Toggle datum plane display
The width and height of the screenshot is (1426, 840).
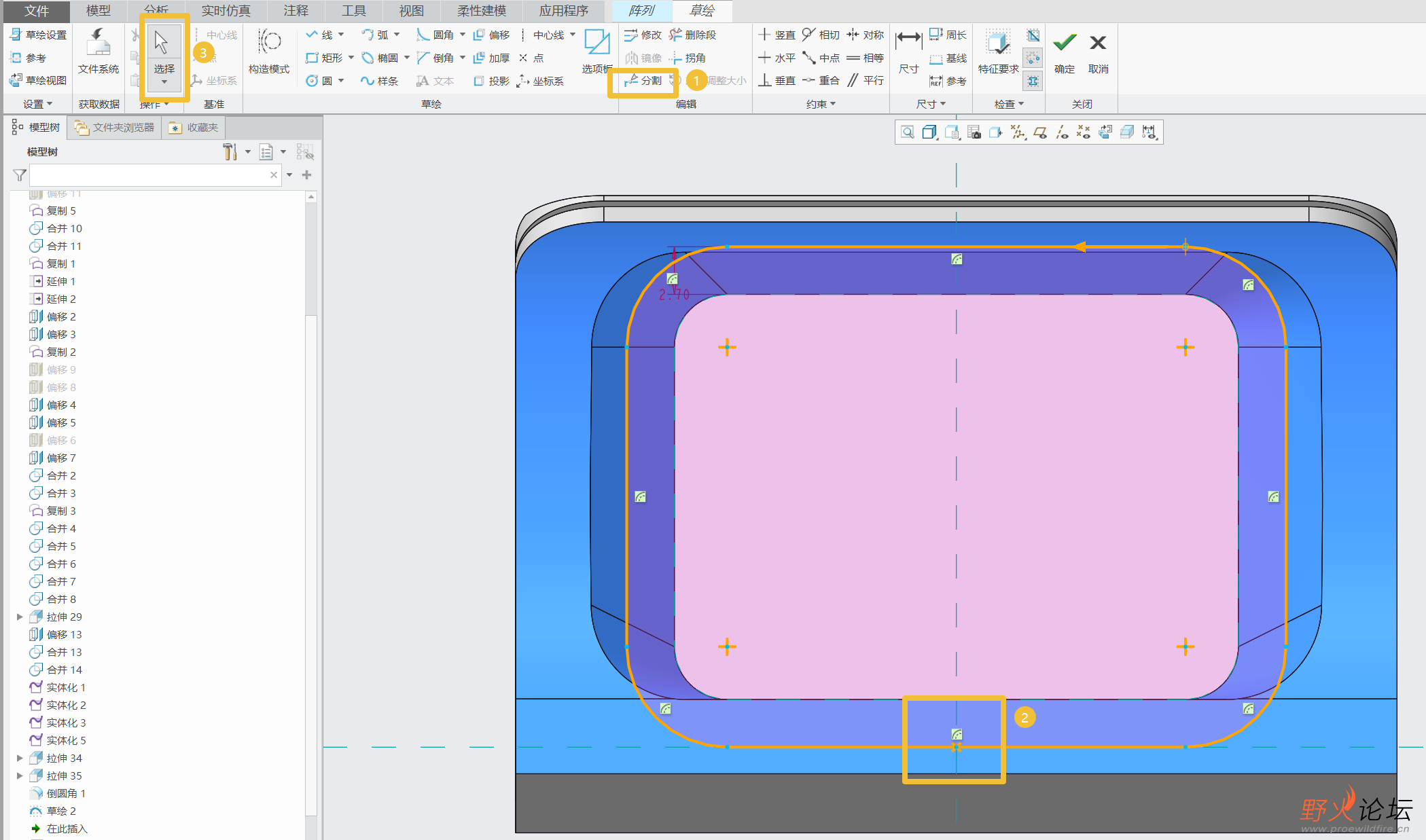click(1039, 132)
